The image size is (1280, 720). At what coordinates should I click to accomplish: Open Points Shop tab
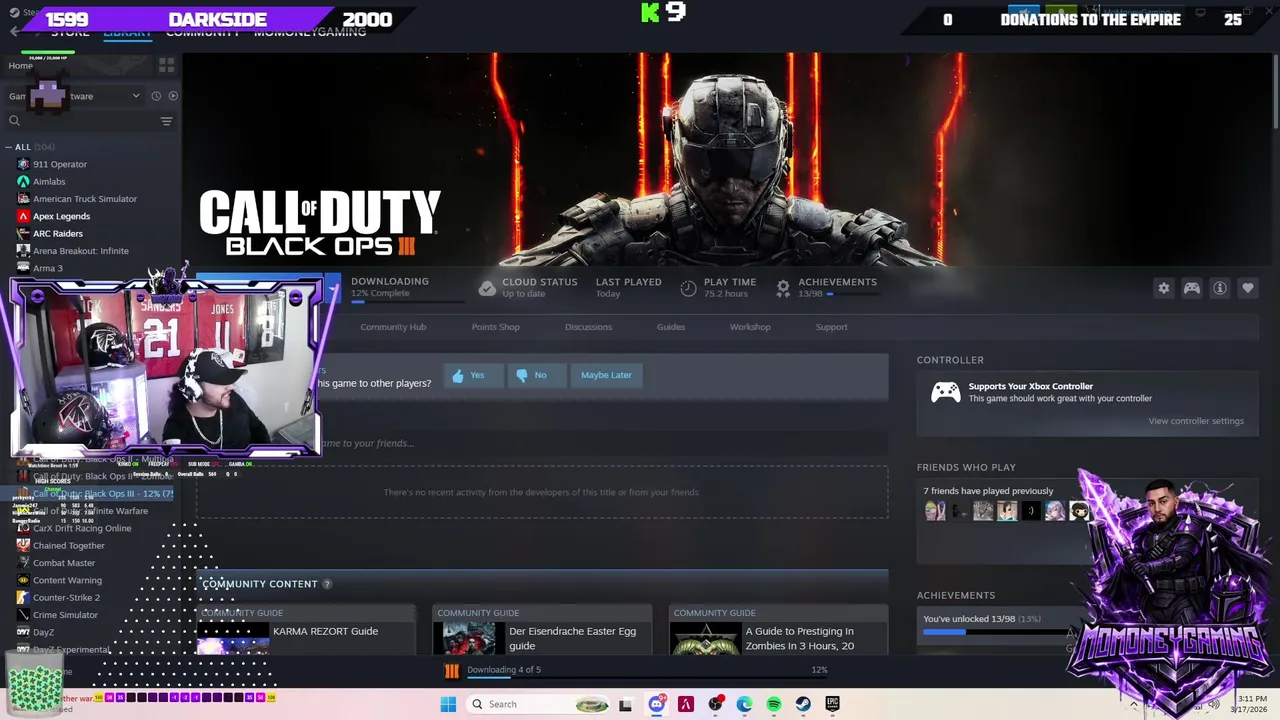pyautogui.click(x=495, y=327)
